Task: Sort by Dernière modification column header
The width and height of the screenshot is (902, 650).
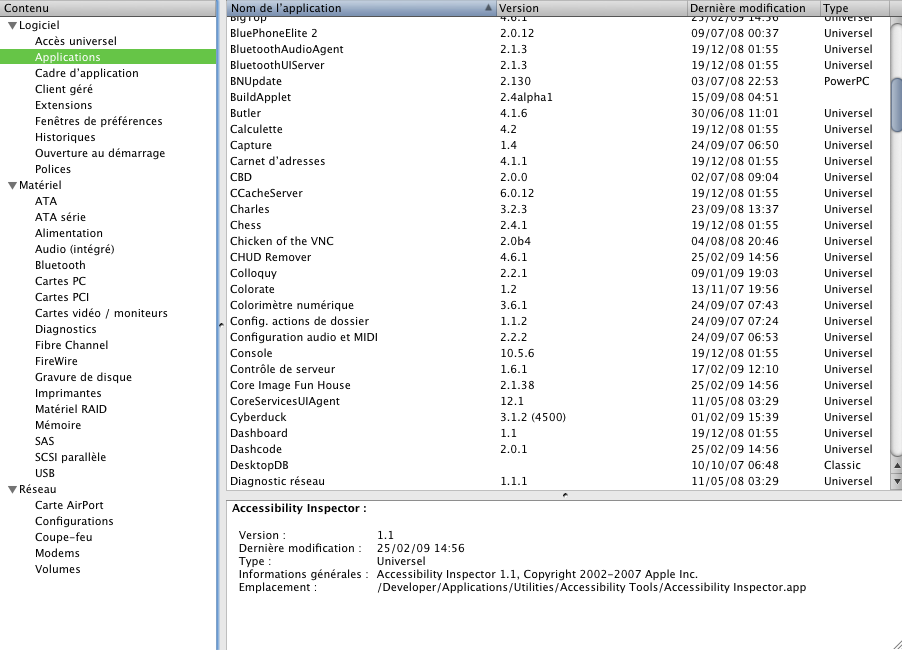Action: click(752, 8)
